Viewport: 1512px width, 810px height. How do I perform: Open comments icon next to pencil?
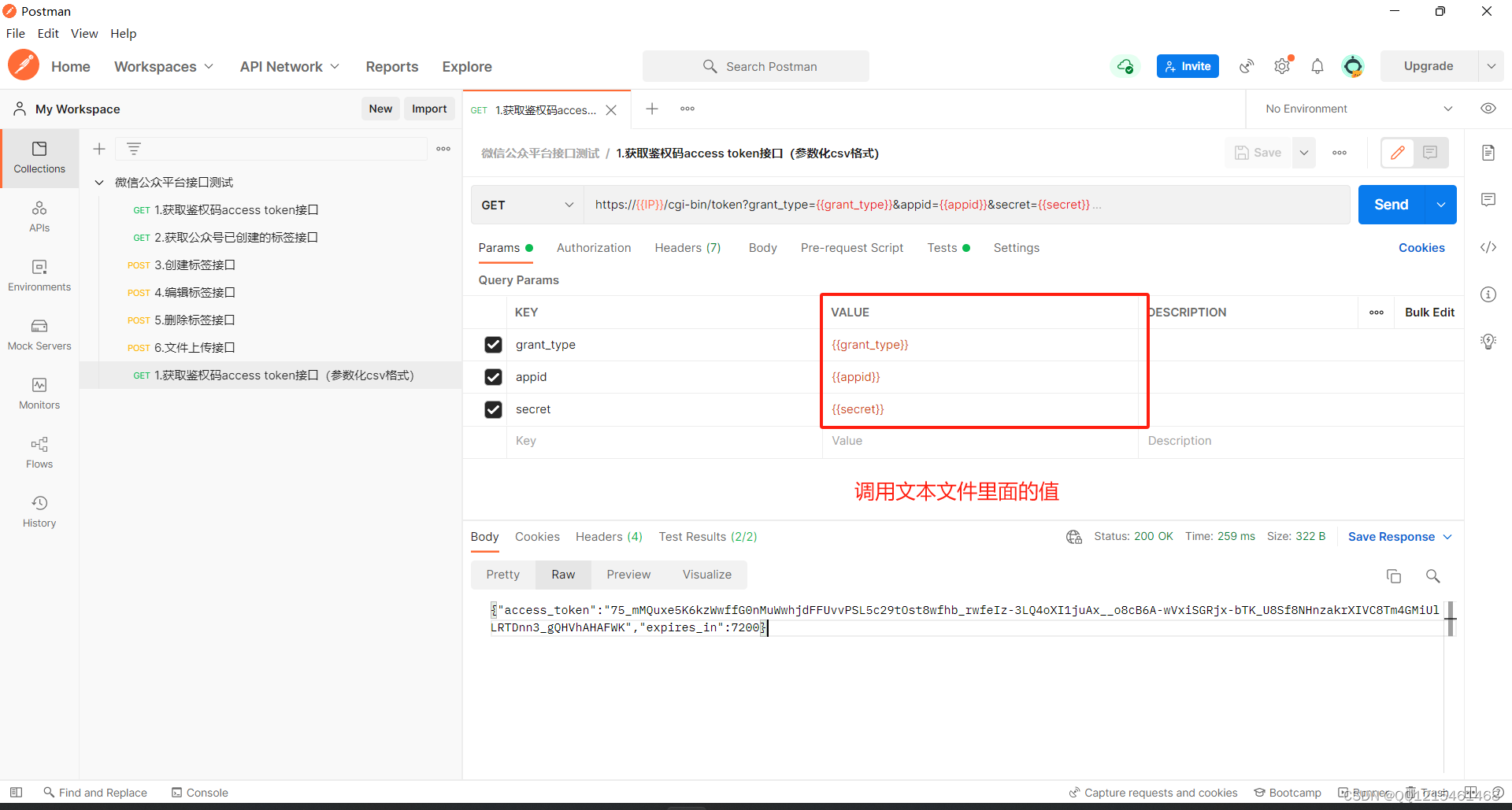(1430, 153)
